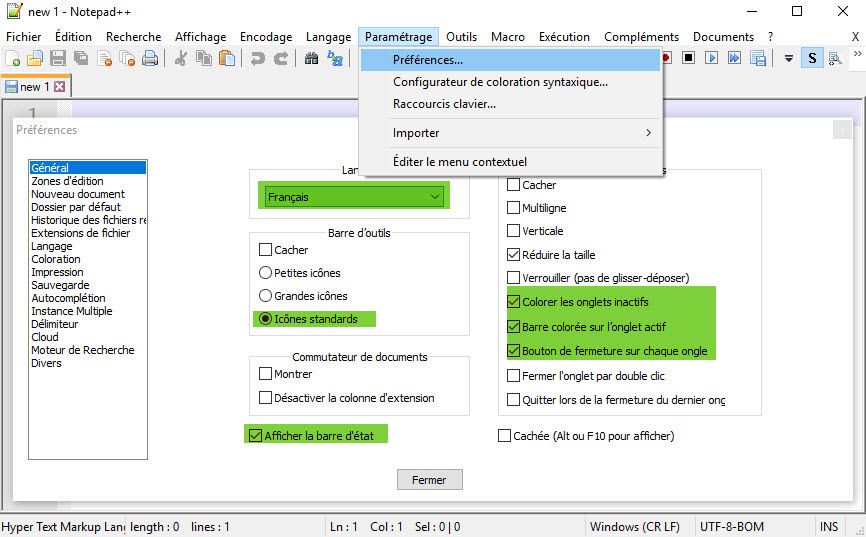Image resolution: width=866 pixels, height=537 pixels.
Task: Click the Replace toolbar icon
Action: point(335,58)
